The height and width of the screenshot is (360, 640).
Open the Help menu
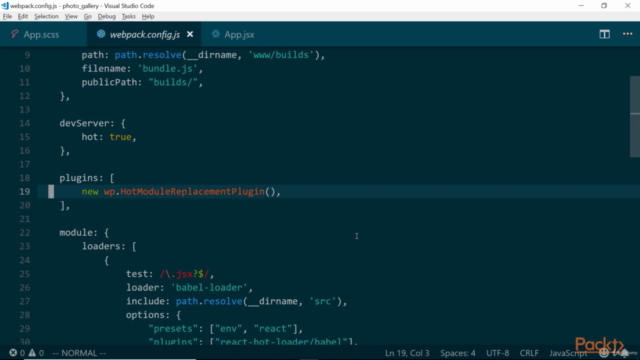click(x=148, y=16)
